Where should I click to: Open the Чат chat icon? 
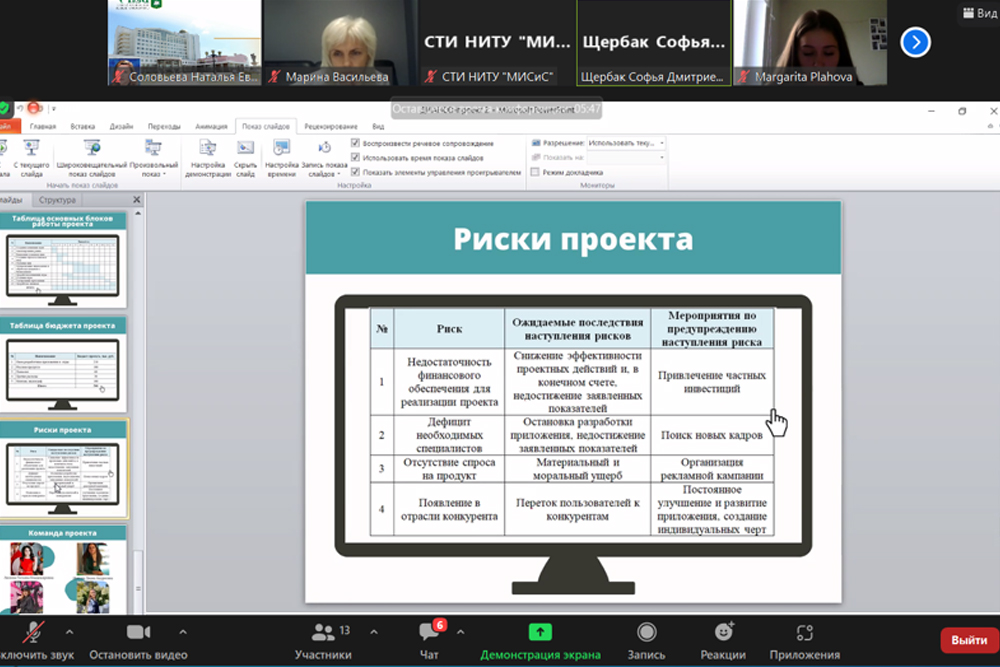[x=430, y=633]
